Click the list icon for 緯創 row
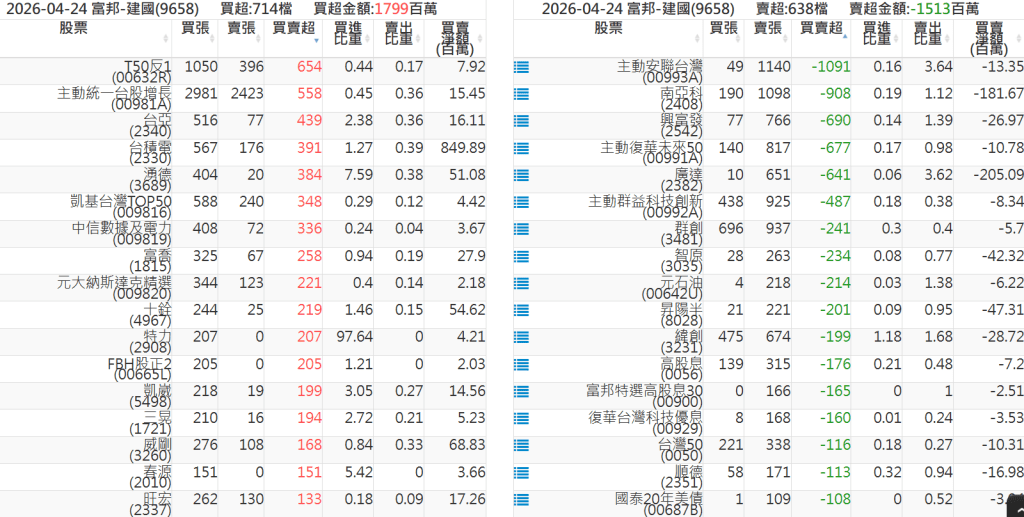The height and width of the screenshot is (517, 1024). (521, 337)
